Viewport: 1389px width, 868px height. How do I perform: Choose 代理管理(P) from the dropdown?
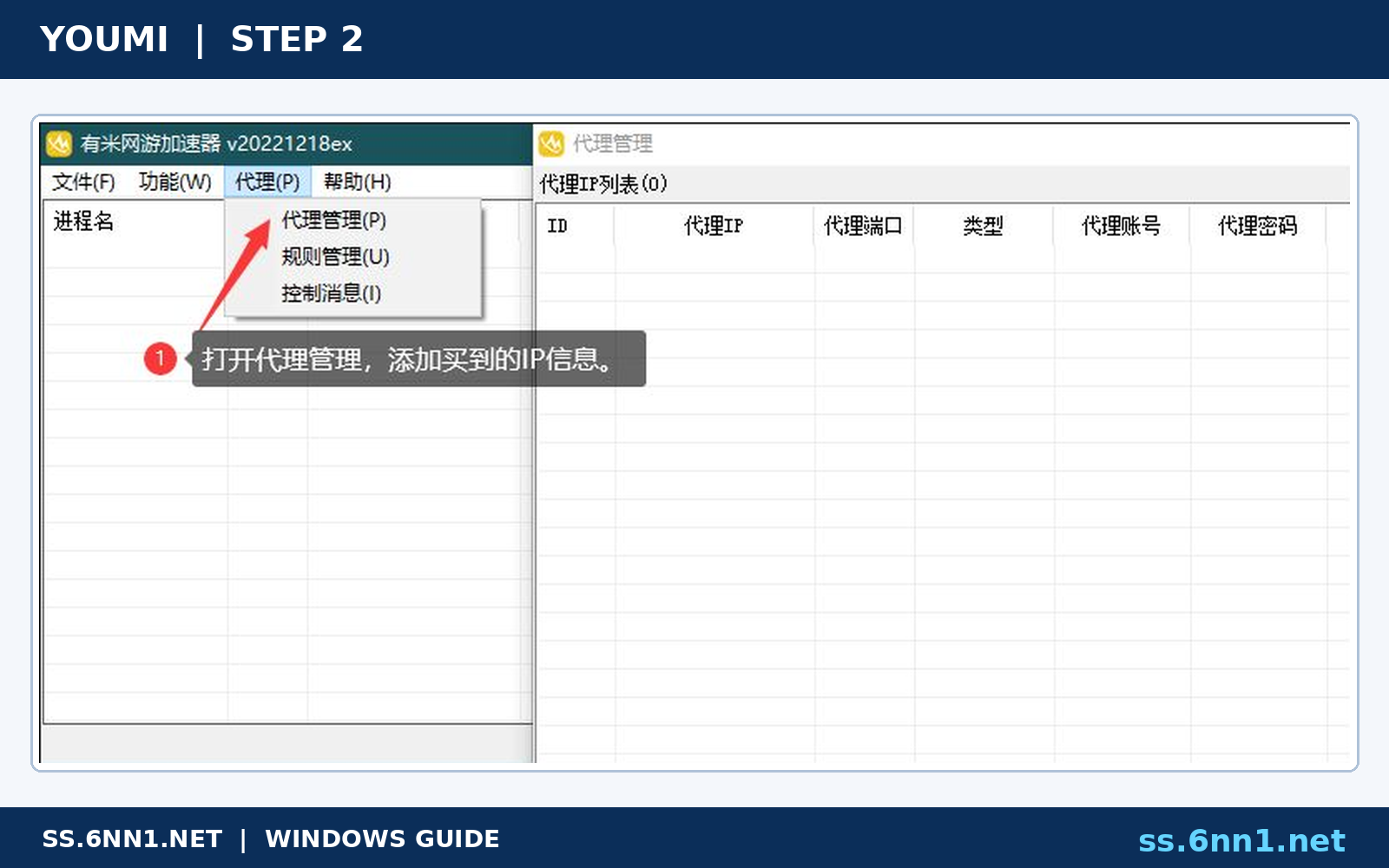tap(334, 220)
